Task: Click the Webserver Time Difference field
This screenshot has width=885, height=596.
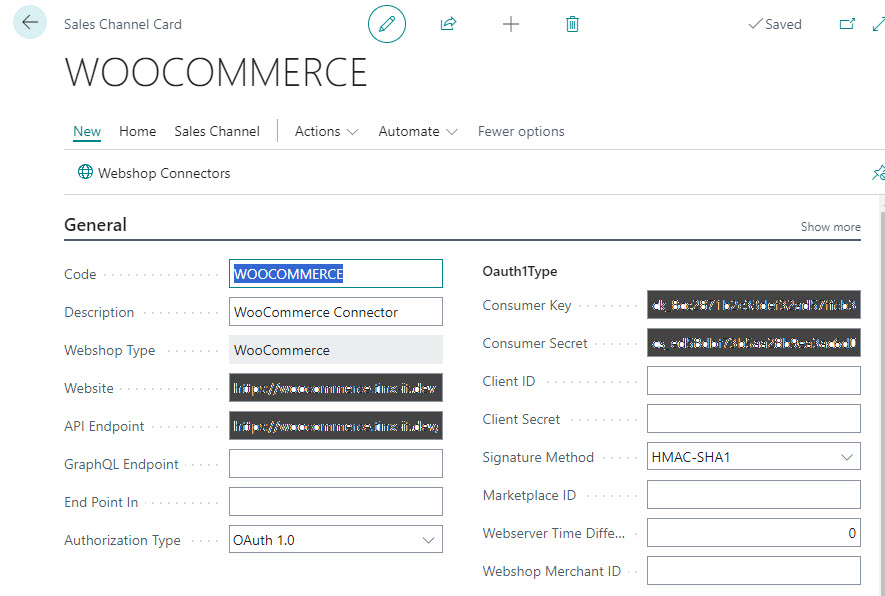Action: pyautogui.click(x=753, y=533)
